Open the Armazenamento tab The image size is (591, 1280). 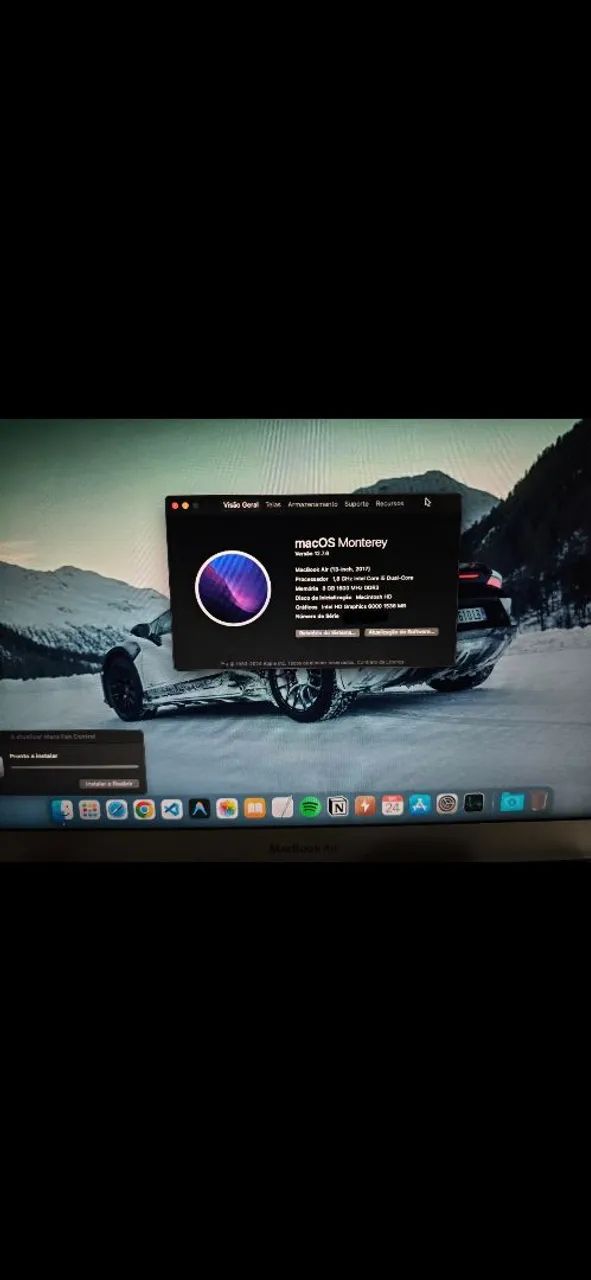(x=313, y=504)
